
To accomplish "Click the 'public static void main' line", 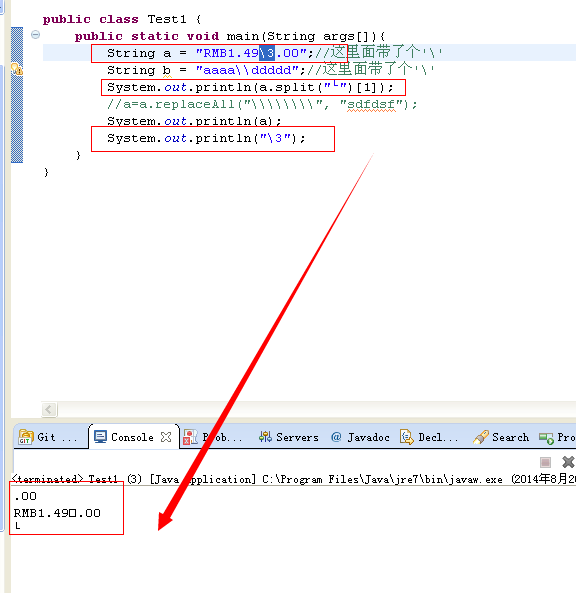I will [230, 36].
